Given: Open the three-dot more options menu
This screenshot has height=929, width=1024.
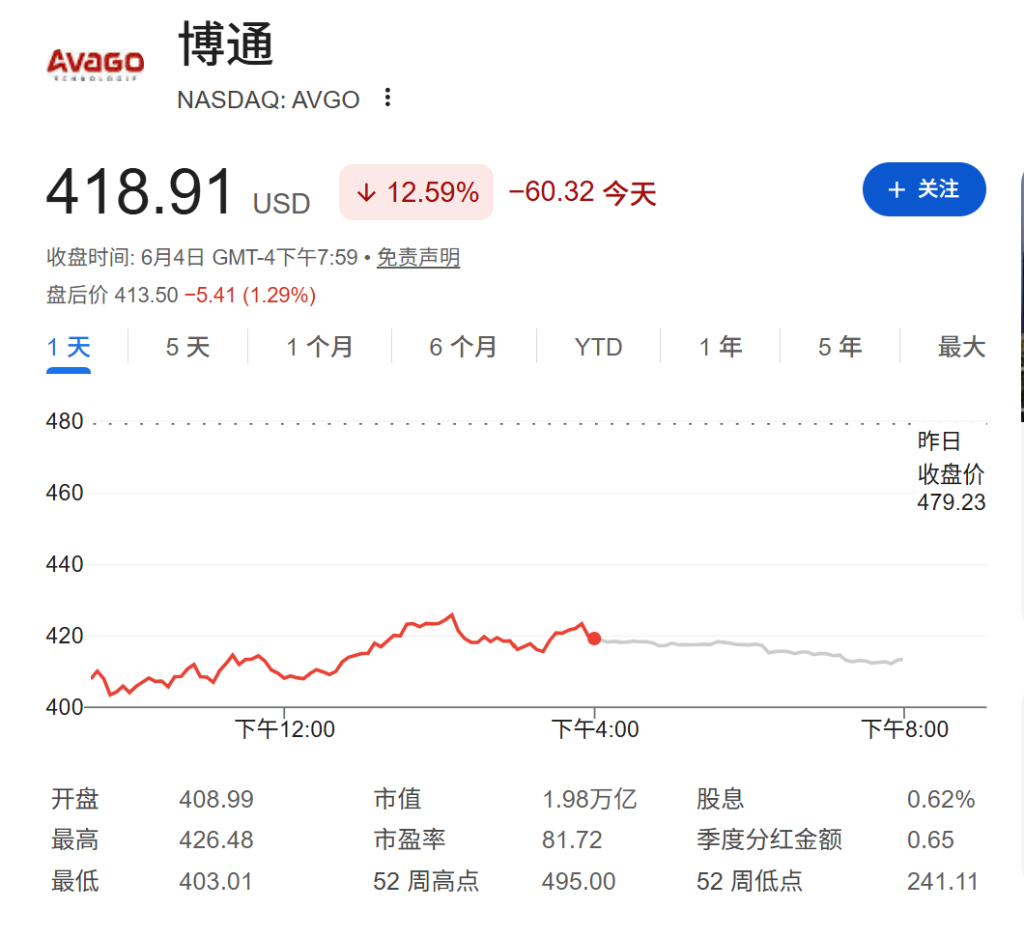Looking at the screenshot, I should (x=388, y=98).
